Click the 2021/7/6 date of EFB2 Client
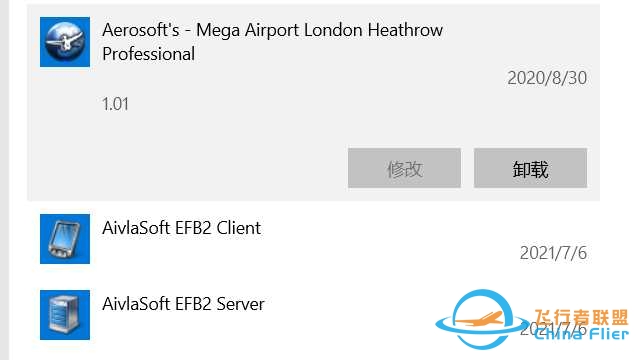The height and width of the screenshot is (360, 636). coord(553,253)
